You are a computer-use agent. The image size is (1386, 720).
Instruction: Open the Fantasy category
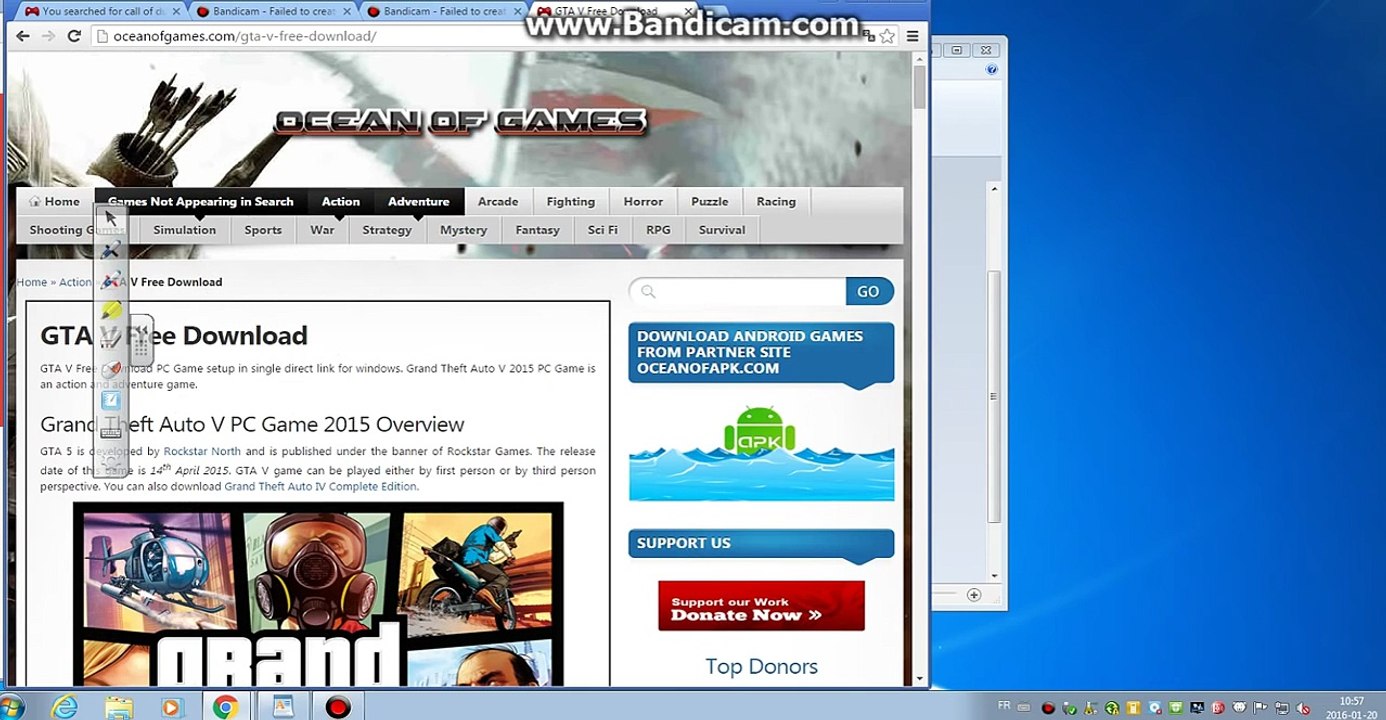click(538, 230)
